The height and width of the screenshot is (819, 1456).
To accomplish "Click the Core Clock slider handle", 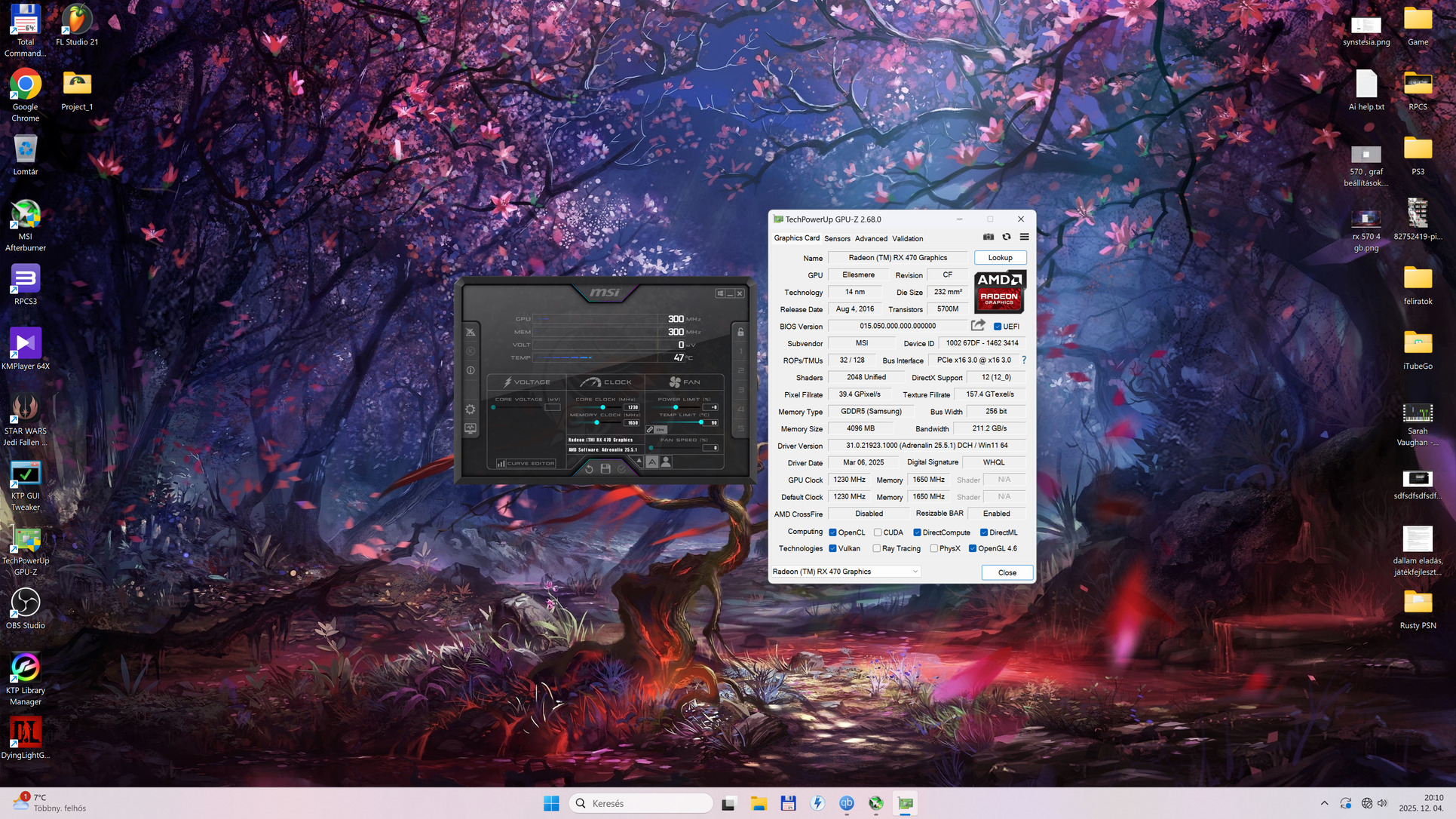I will coord(602,407).
